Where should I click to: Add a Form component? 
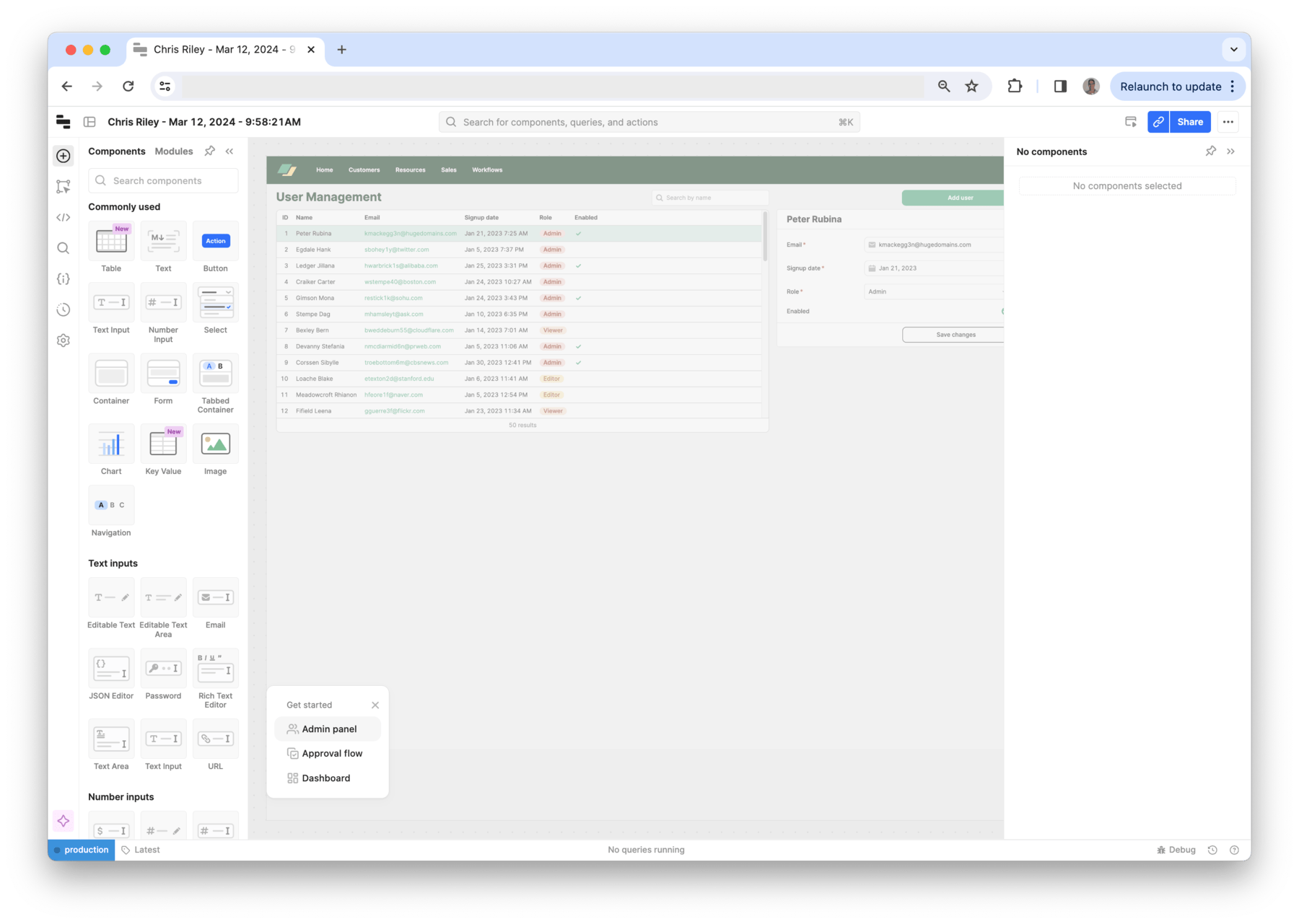point(163,380)
